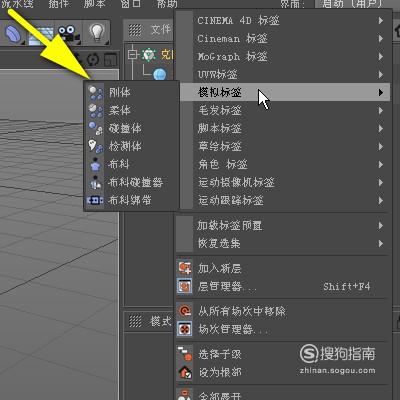
Task: Click the grip handle beside 模式 menu
Action: pyautogui.click(x=135, y=321)
